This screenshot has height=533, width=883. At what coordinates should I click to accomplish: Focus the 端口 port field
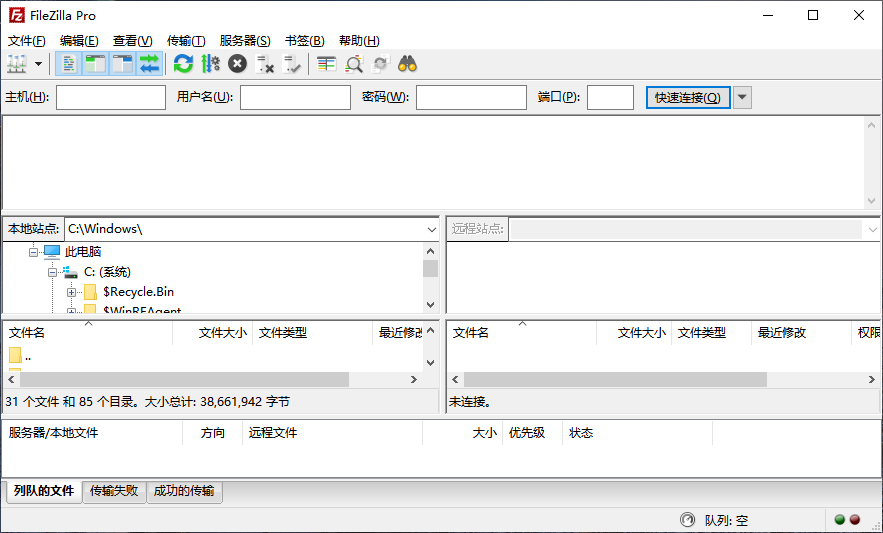pos(610,97)
